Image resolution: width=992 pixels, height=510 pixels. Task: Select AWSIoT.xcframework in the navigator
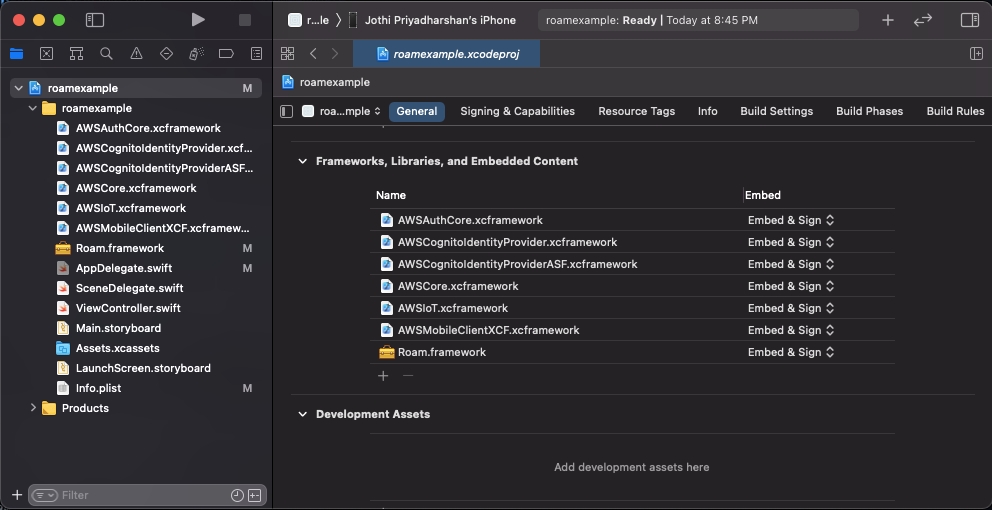tap(131, 208)
